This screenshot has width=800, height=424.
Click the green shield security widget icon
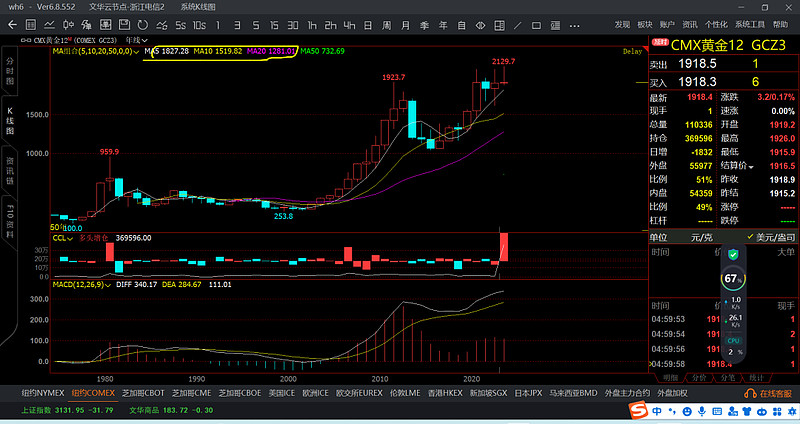click(733, 255)
